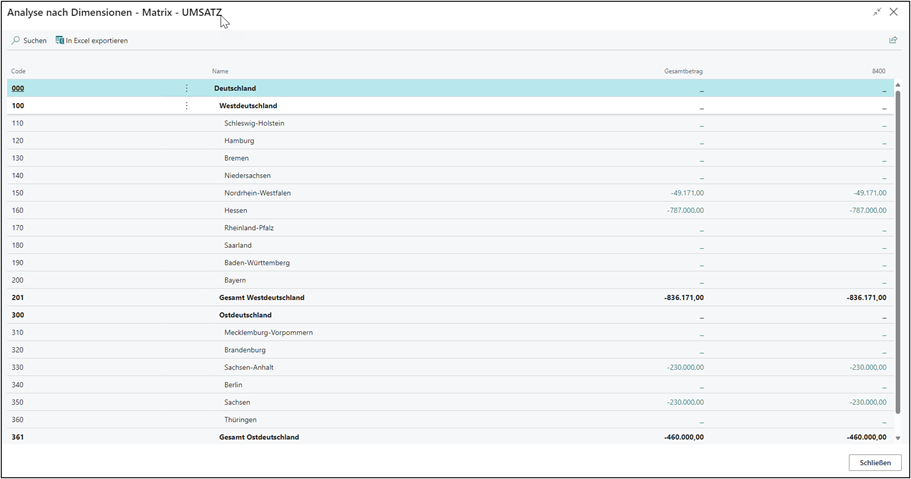Click 8400 column total -460.000,00
The image size is (911, 479).
point(867,437)
